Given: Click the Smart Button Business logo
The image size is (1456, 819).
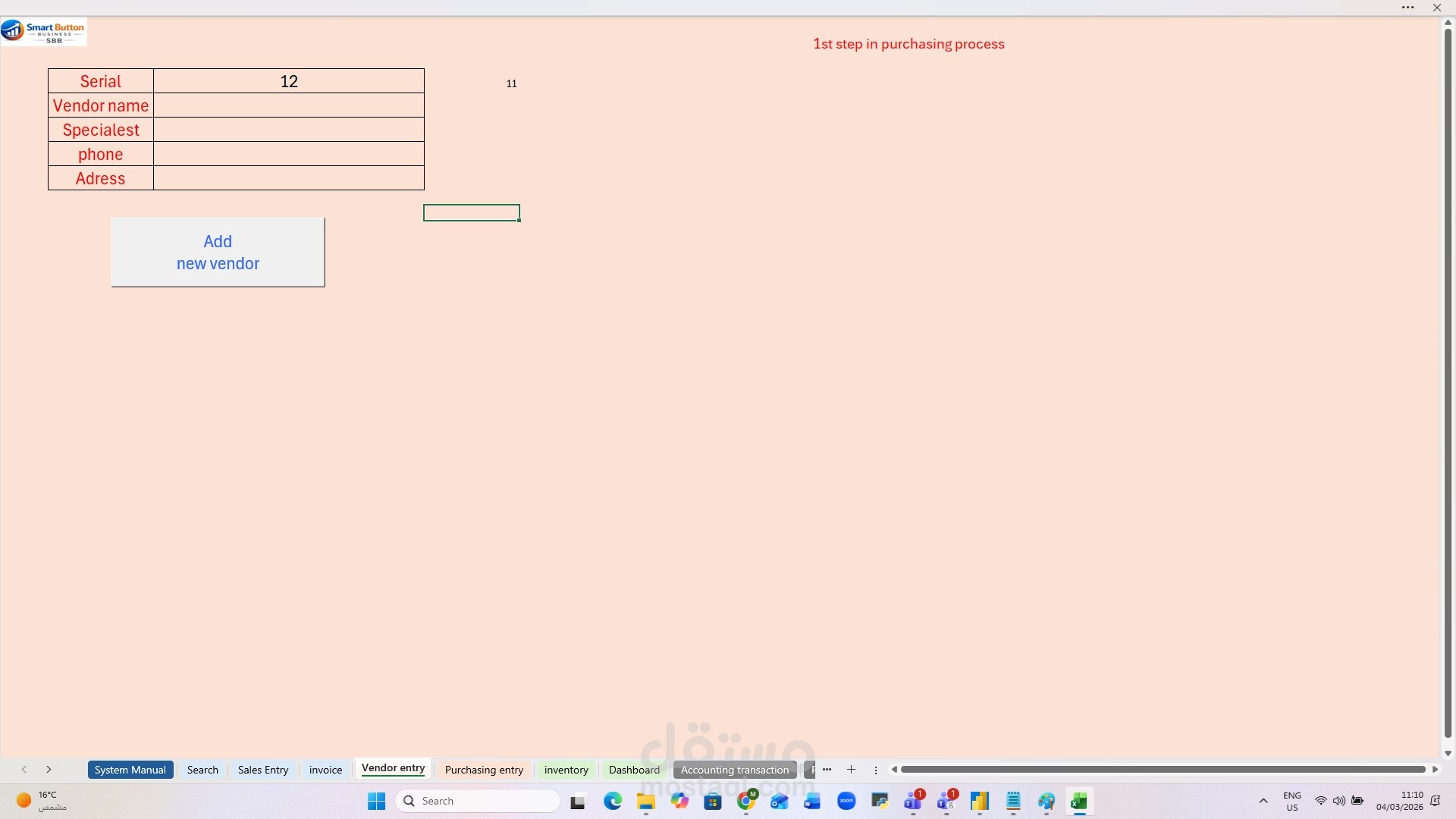Looking at the screenshot, I should 44,32.
